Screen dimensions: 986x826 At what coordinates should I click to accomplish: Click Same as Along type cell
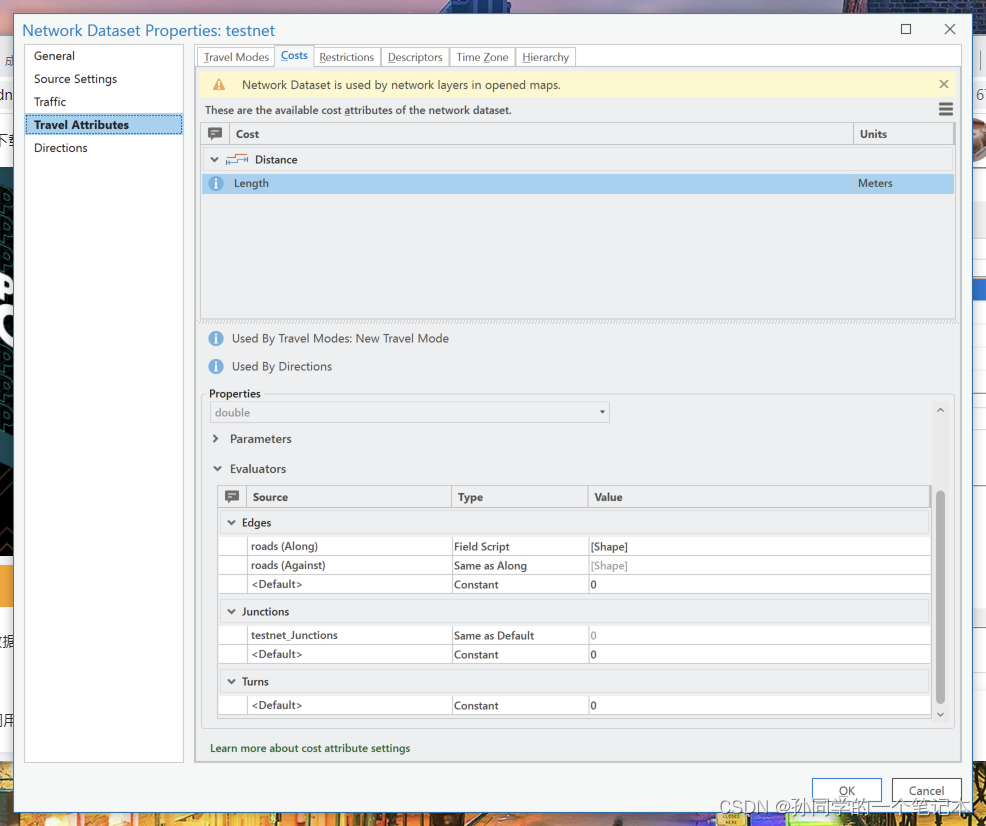[x=519, y=565]
